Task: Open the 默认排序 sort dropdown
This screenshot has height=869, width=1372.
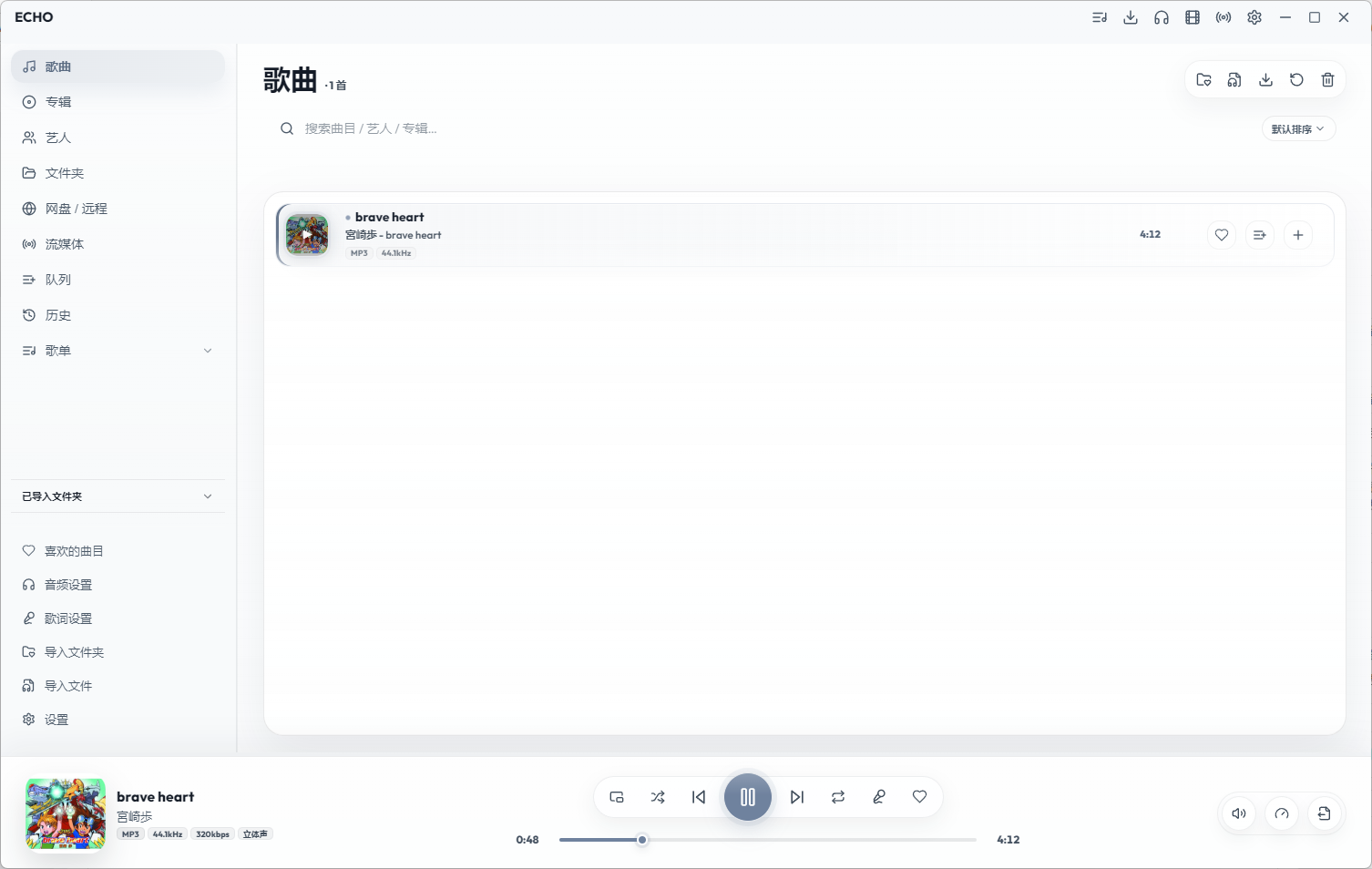Action: click(1298, 129)
